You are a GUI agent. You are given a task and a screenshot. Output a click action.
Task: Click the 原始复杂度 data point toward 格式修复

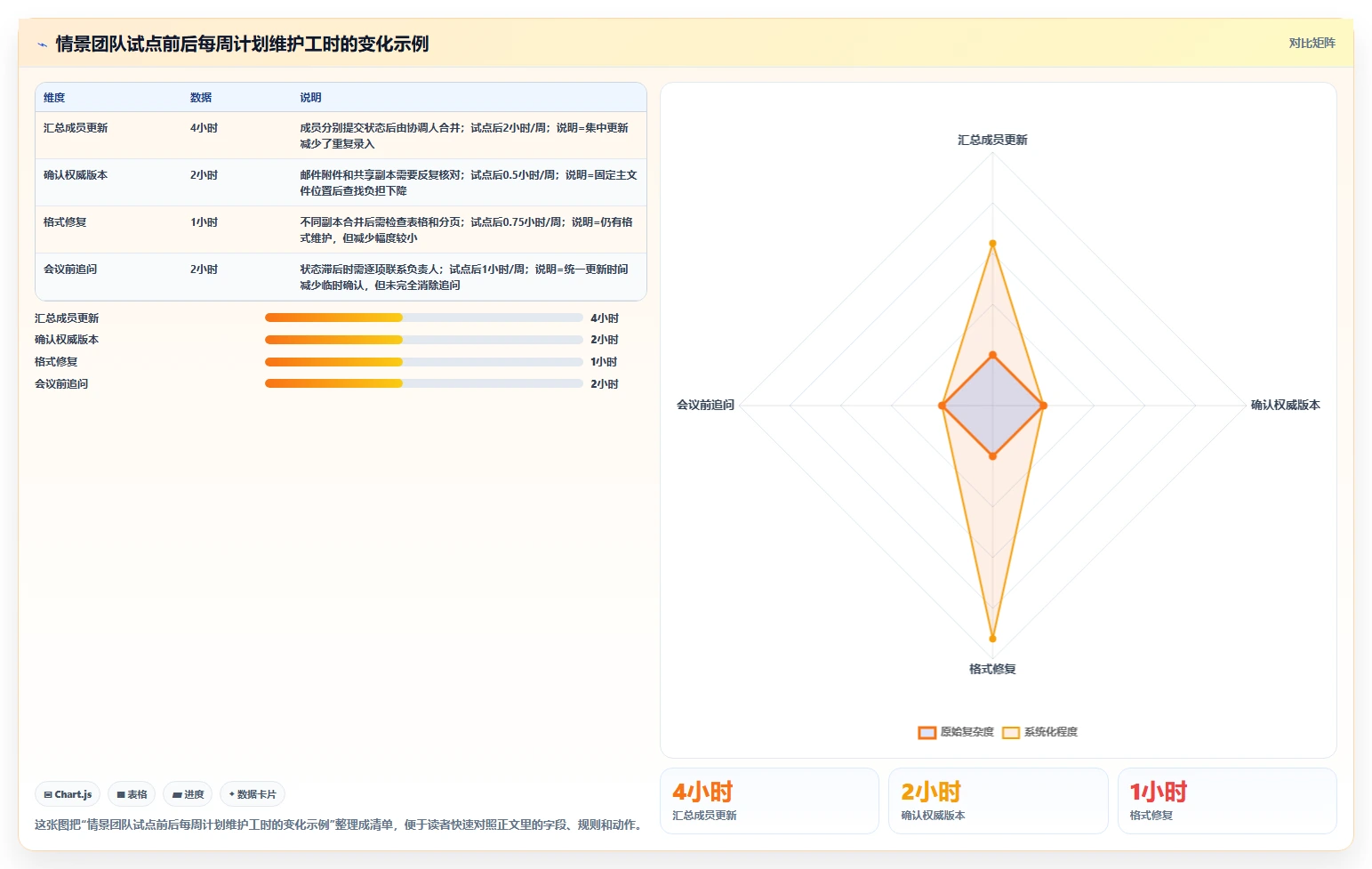coord(992,456)
